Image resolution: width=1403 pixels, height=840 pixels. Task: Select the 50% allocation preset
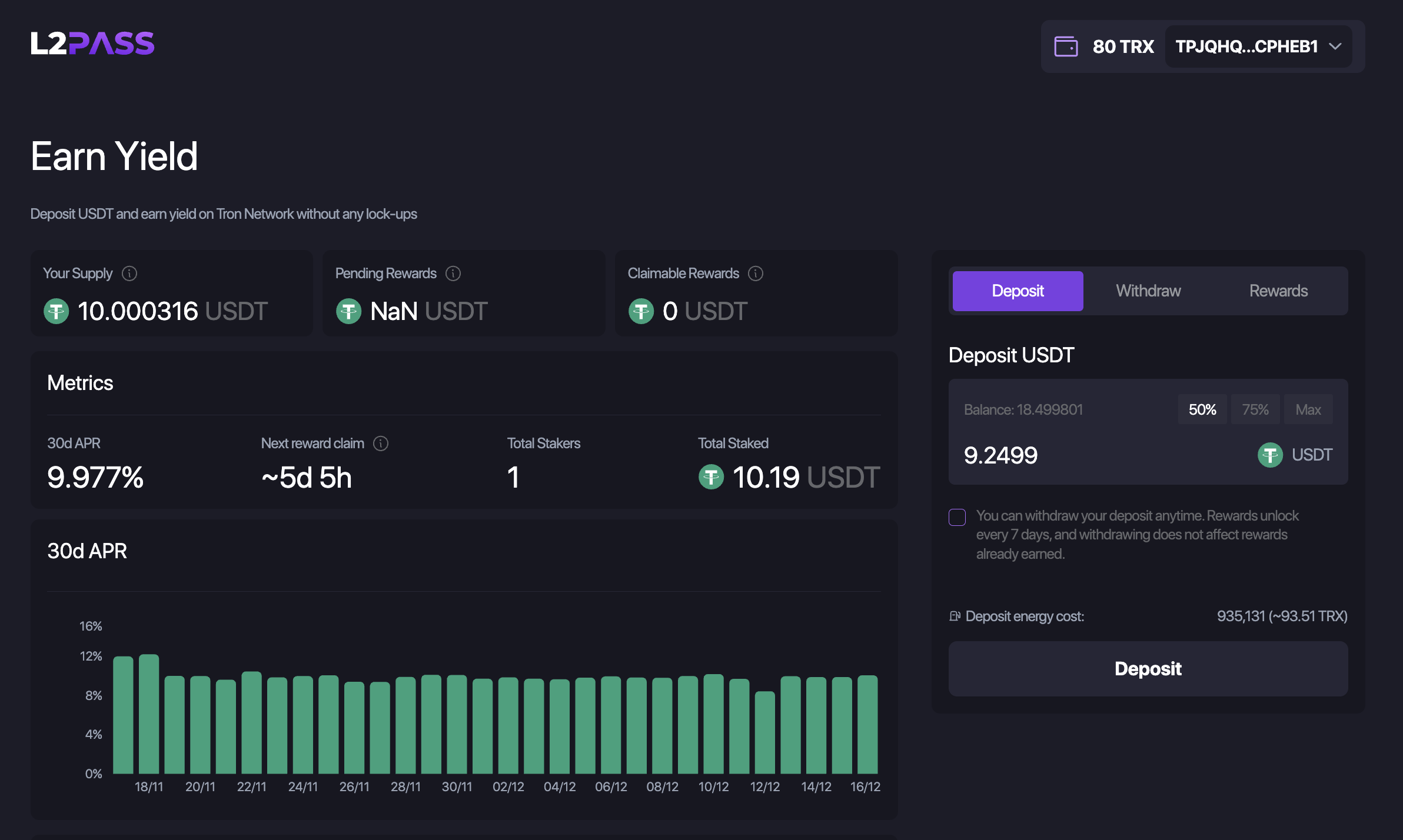pyautogui.click(x=1202, y=409)
